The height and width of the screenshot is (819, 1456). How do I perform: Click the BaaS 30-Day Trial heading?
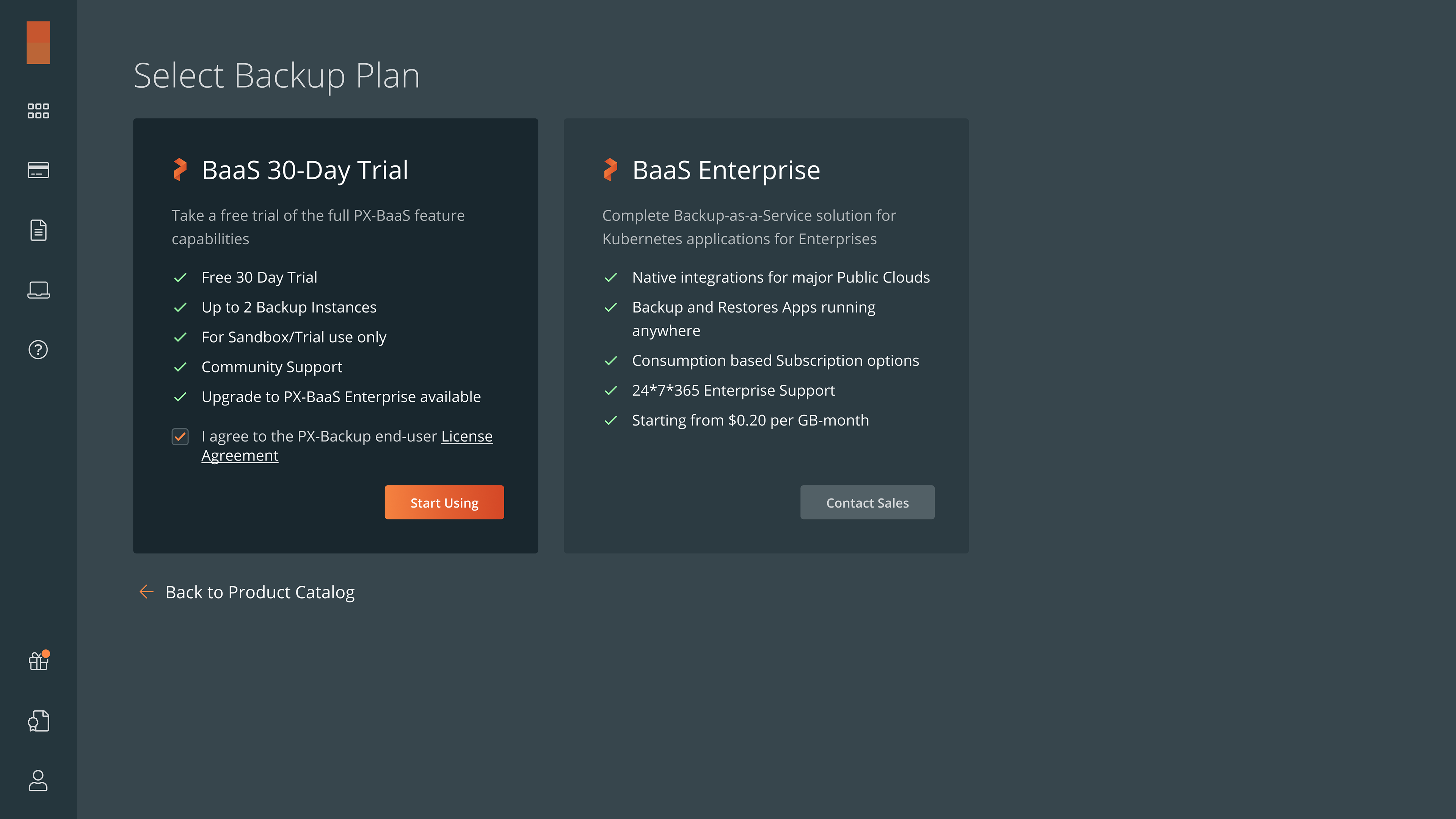click(x=304, y=170)
